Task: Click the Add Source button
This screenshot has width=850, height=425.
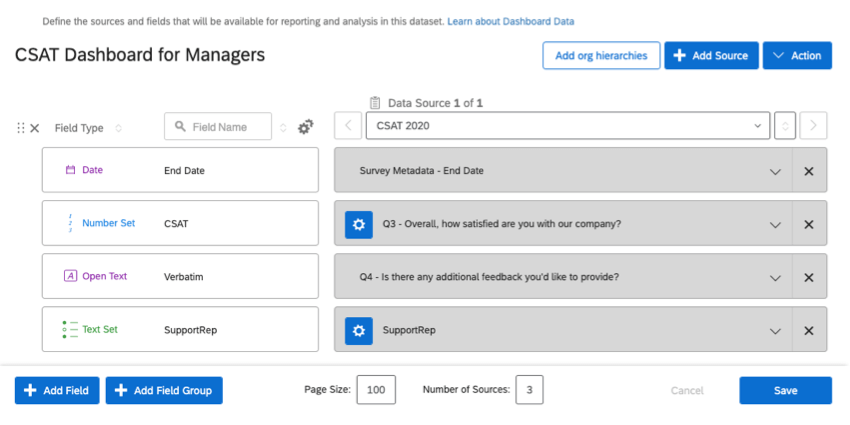Action: (x=710, y=56)
